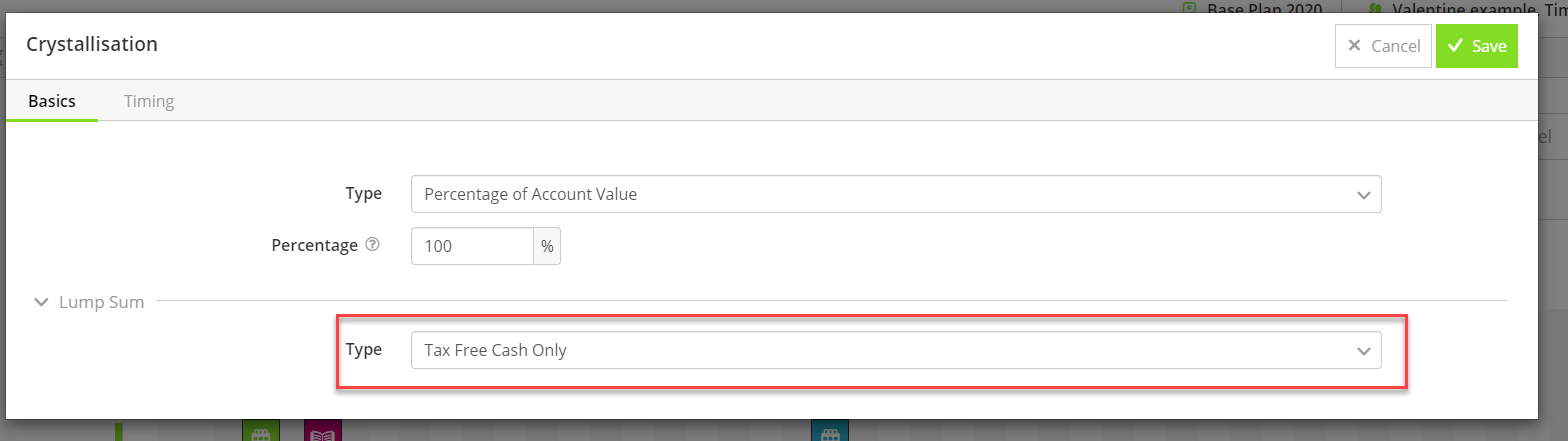Click chevron arrow of crystallisation Type select
This screenshot has width=1568, height=441.
[x=1363, y=195]
